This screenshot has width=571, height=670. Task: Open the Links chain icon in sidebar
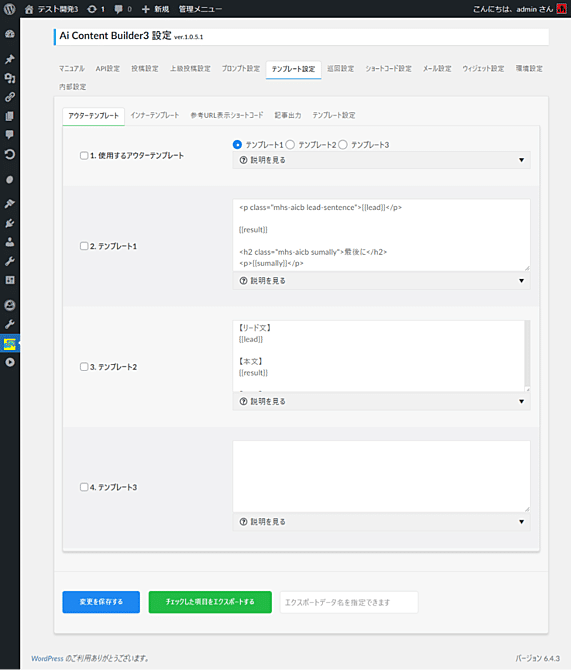click(x=10, y=97)
